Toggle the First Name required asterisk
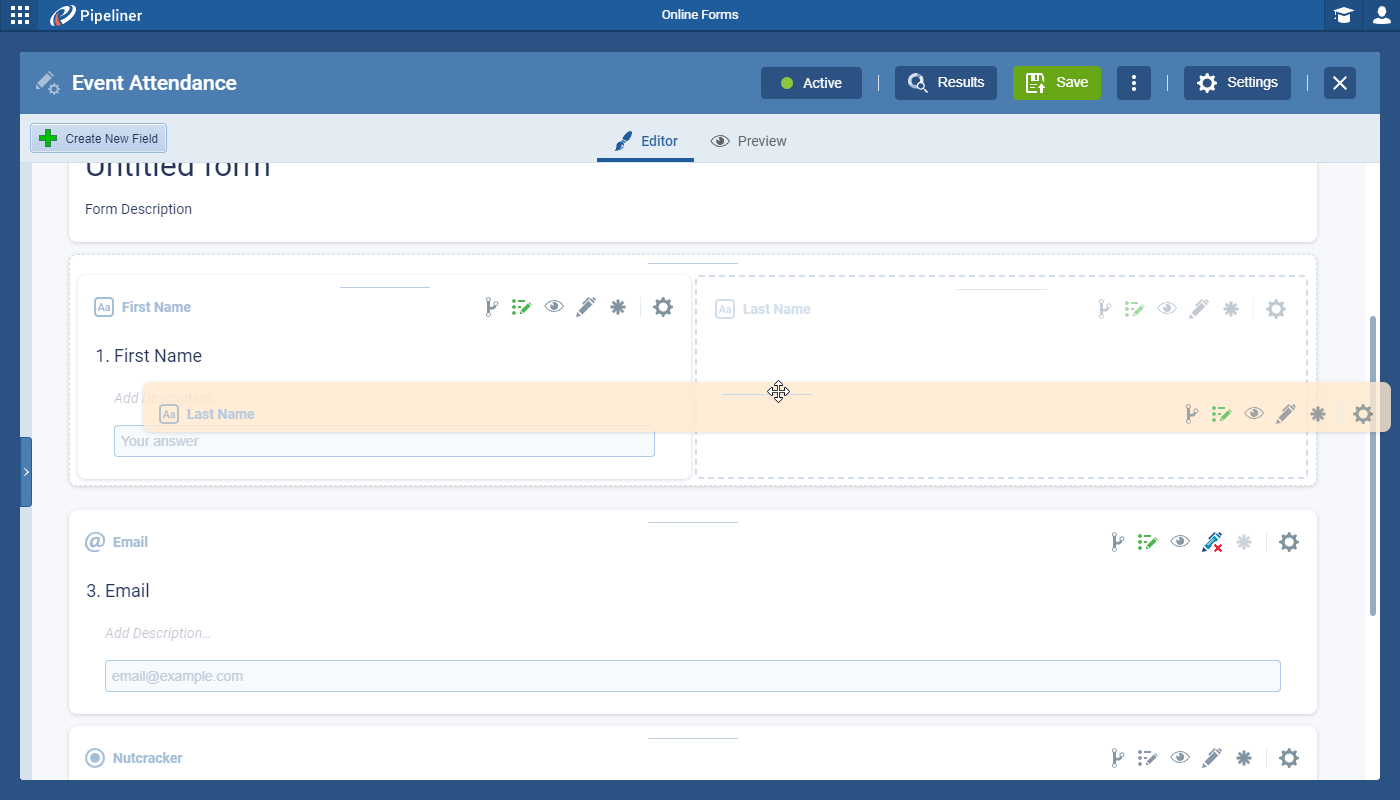The height and width of the screenshot is (800, 1400). tap(618, 307)
